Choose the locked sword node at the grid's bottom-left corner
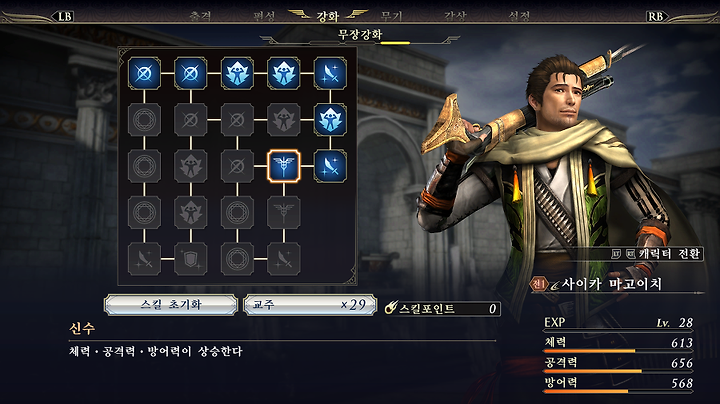 (144, 259)
